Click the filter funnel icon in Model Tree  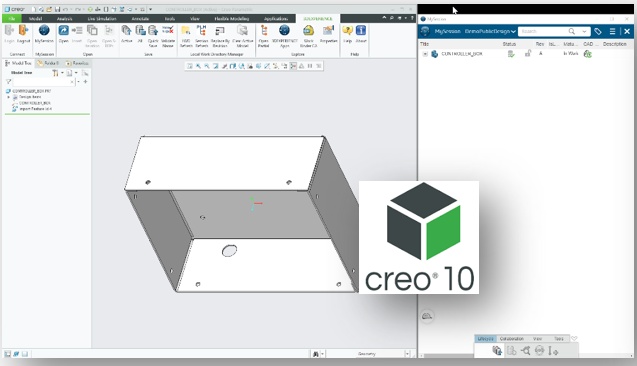point(9,82)
